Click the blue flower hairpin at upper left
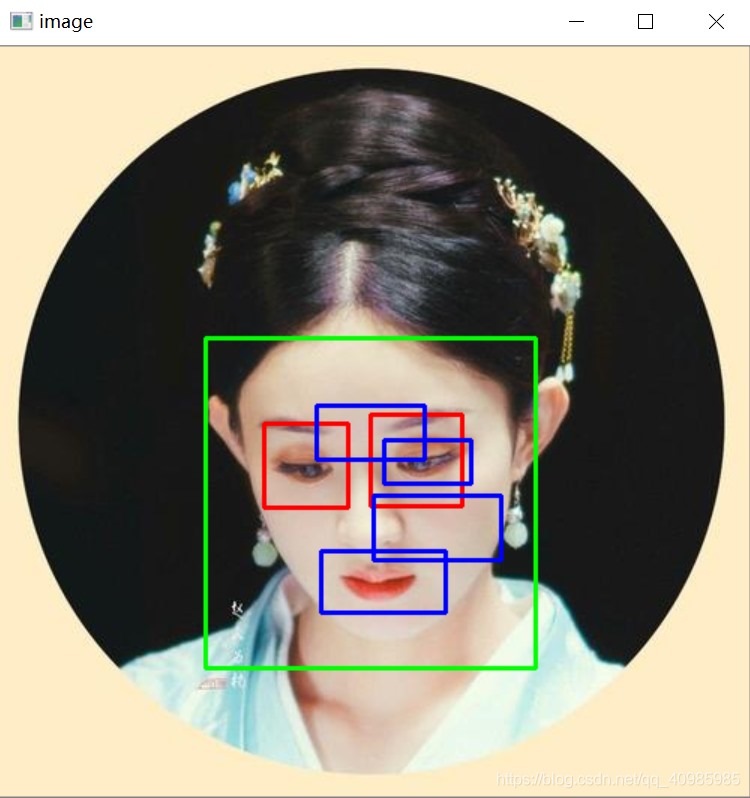This screenshot has width=750, height=798. (254, 178)
